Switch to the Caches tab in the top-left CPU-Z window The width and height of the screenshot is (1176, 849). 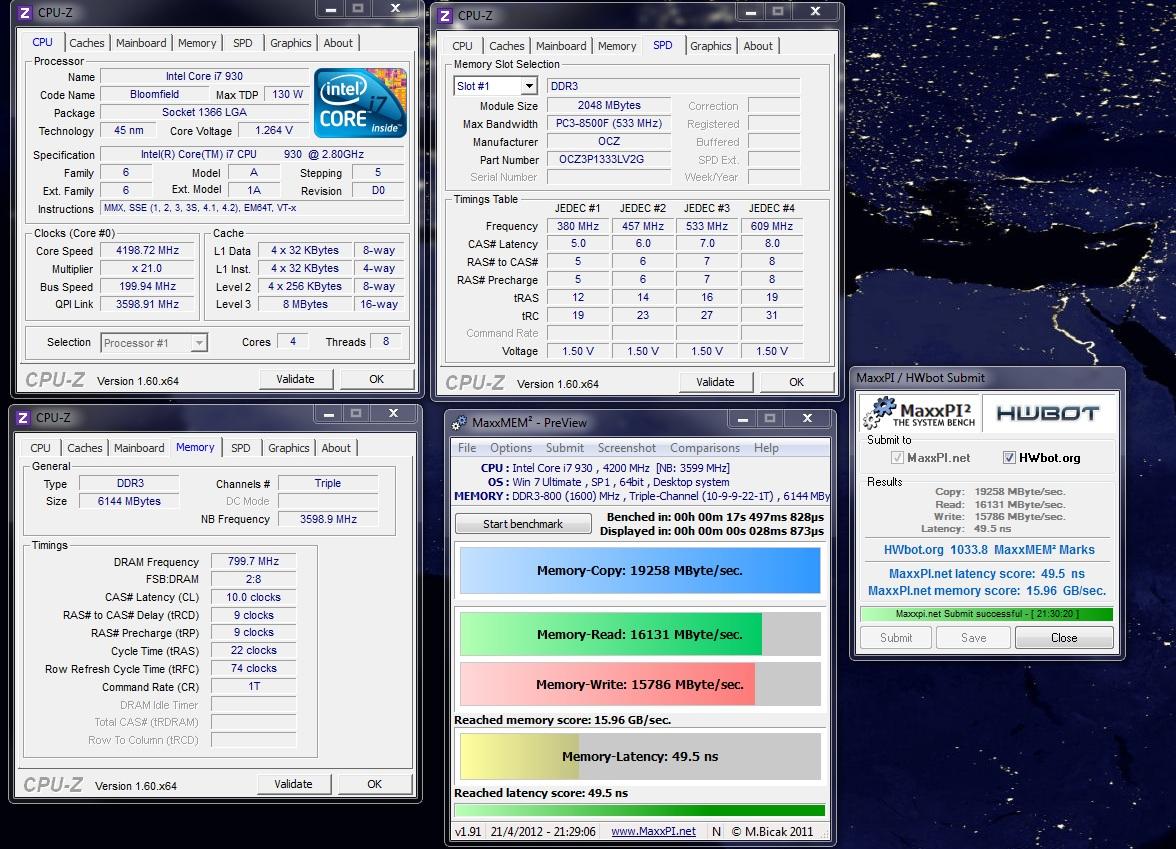[87, 44]
